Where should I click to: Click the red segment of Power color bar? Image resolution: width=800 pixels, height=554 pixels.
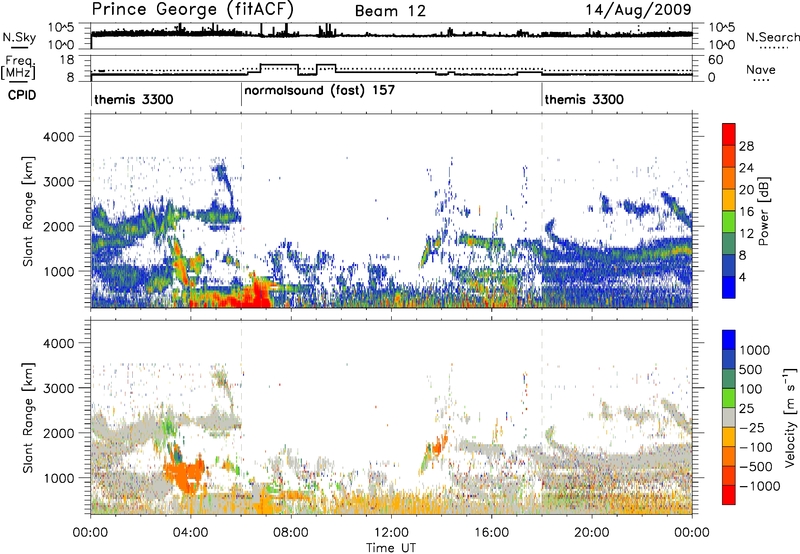tap(729, 134)
